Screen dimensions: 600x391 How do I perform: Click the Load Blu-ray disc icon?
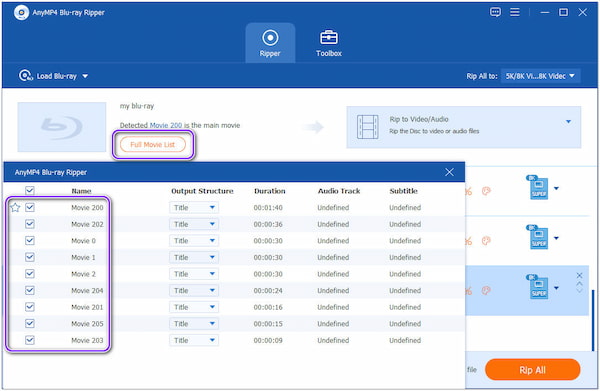tap(25, 76)
